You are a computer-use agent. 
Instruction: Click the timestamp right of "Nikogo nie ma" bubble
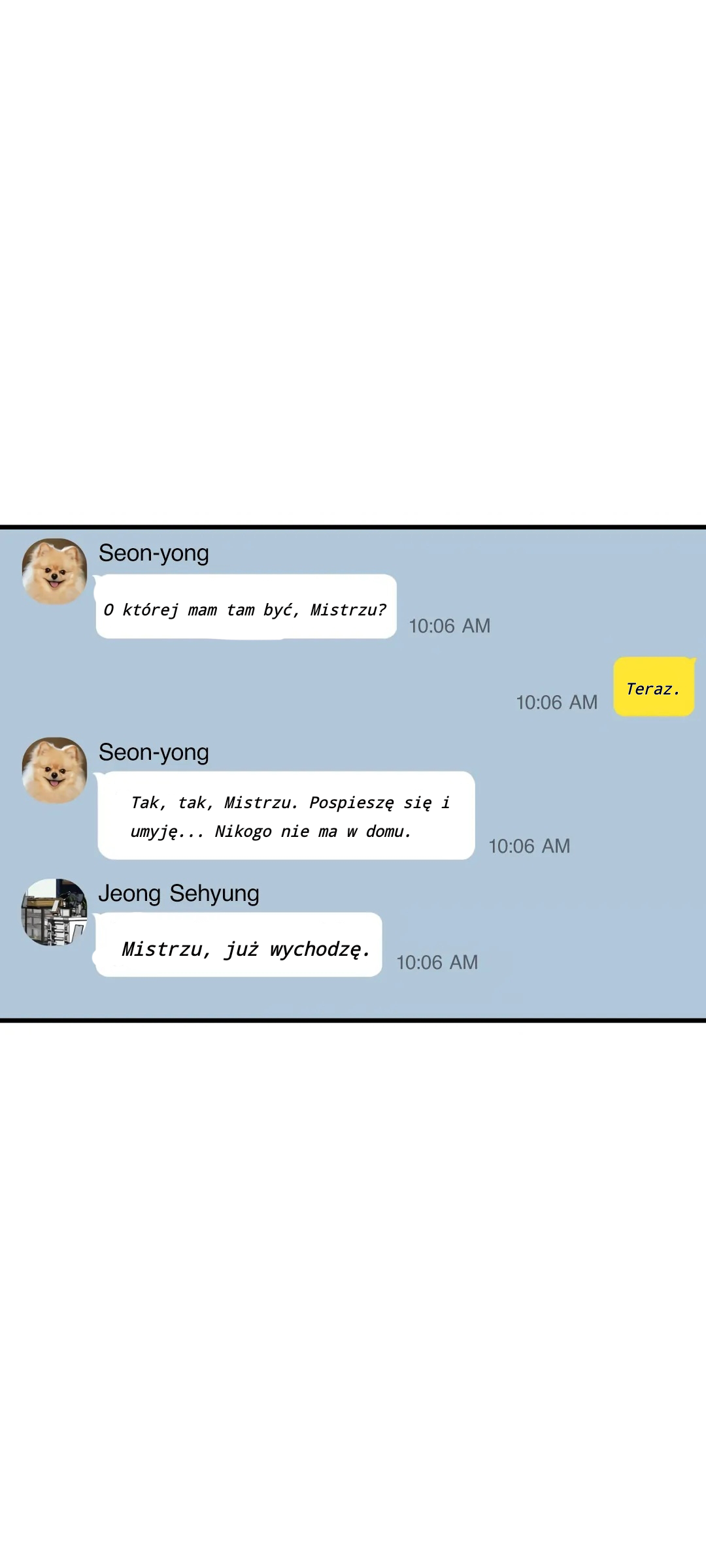529,846
